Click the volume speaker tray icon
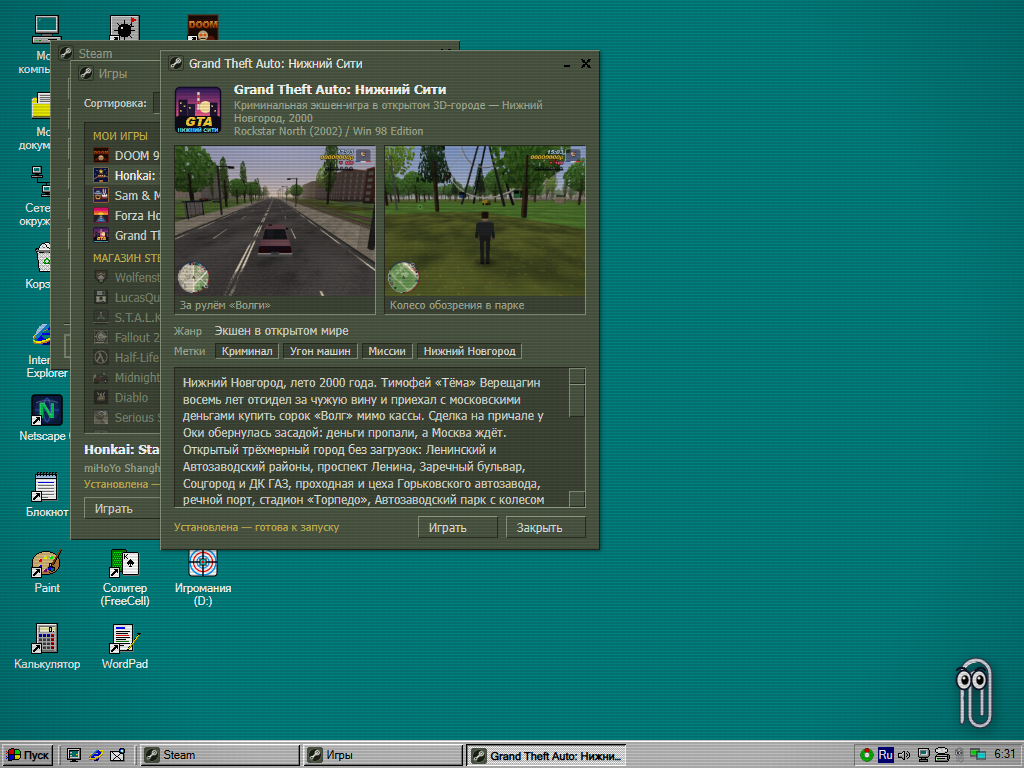This screenshot has height=768, width=1024. [904, 755]
